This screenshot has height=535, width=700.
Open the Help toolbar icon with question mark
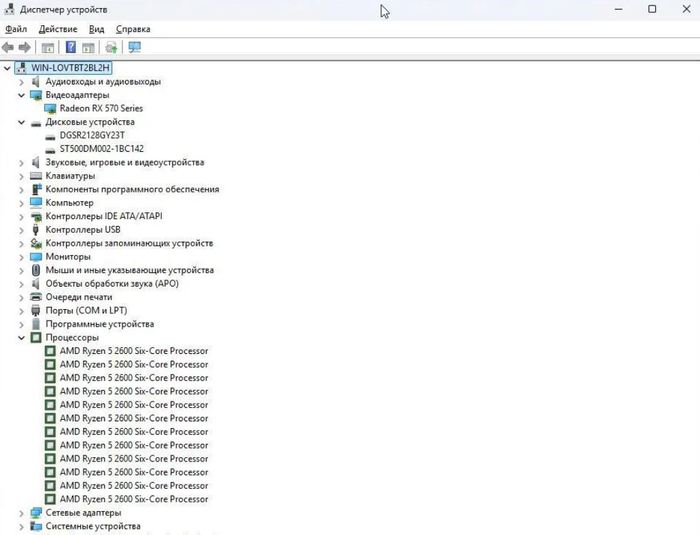click(x=71, y=47)
